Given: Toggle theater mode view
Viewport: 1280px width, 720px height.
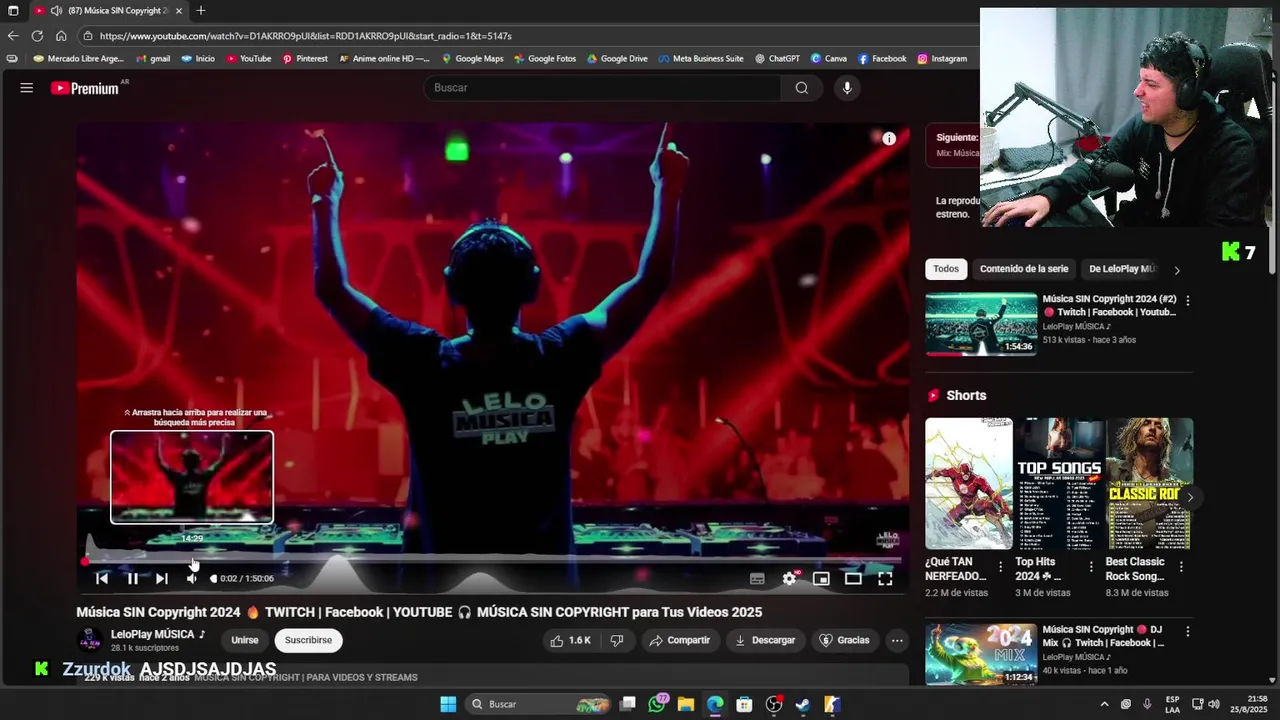Looking at the screenshot, I should (x=853, y=578).
